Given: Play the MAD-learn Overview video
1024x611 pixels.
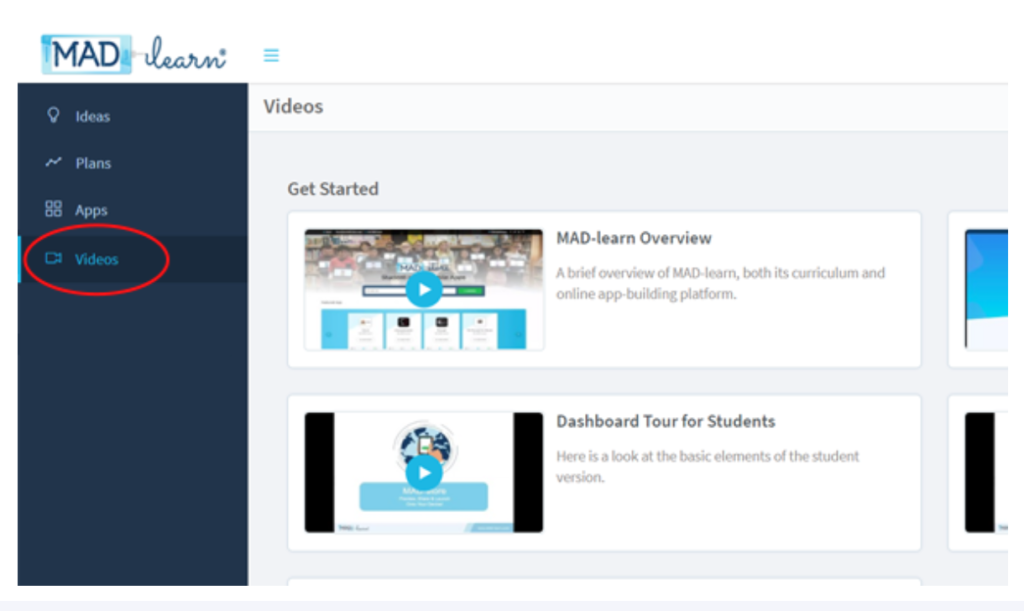Looking at the screenshot, I should pyautogui.click(x=424, y=290).
